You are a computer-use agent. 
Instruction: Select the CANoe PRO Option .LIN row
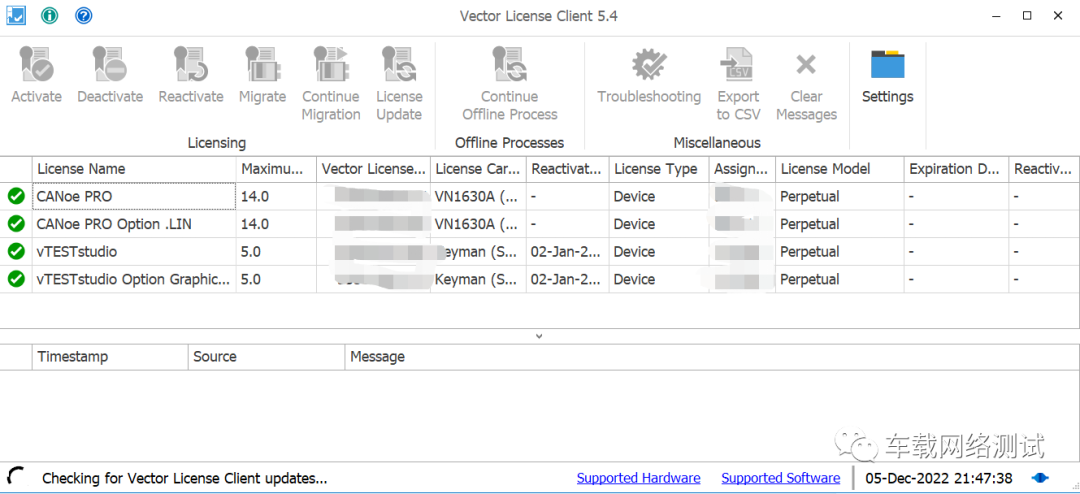(540, 224)
